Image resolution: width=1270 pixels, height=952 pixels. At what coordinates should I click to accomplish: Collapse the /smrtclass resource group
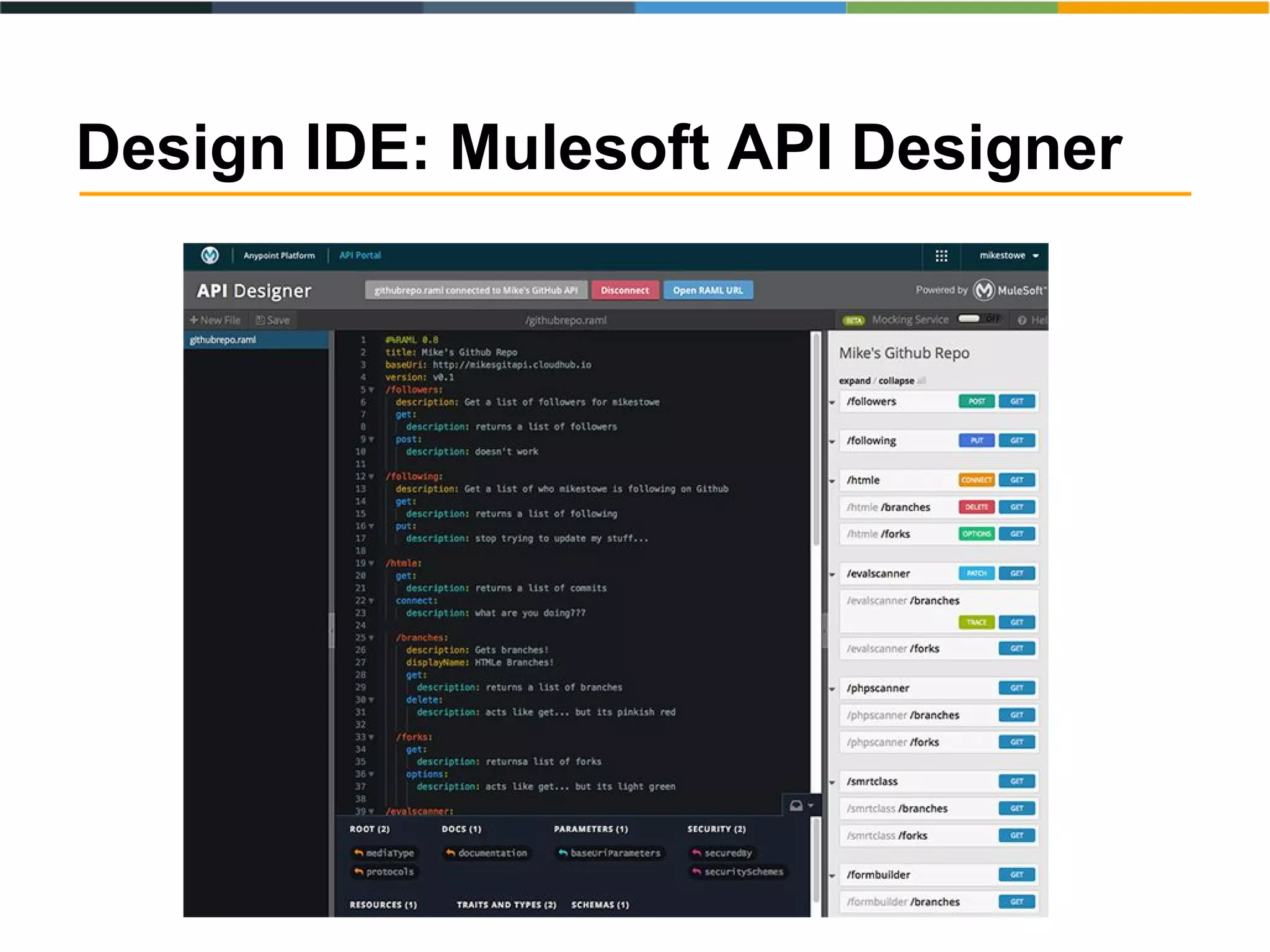coord(832,782)
